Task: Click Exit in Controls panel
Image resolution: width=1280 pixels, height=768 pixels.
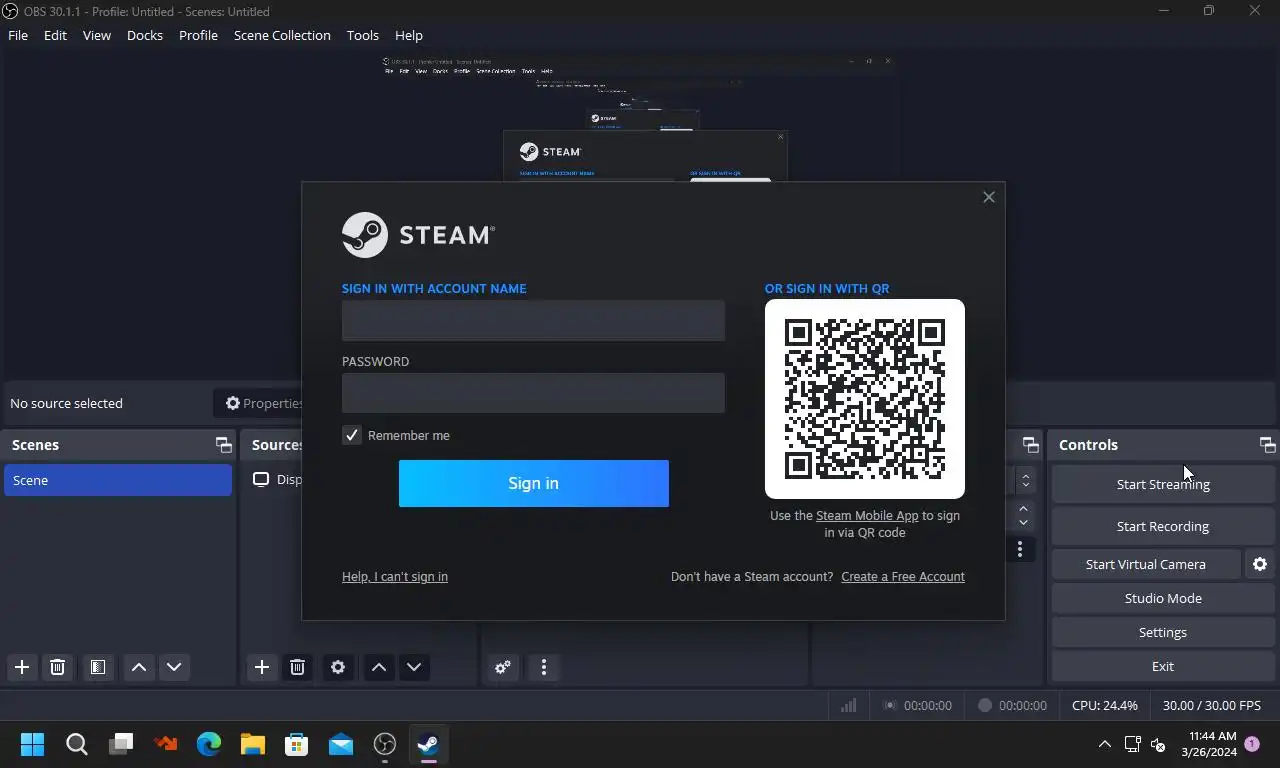Action: pyautogui.click(x=1163, y=666)
